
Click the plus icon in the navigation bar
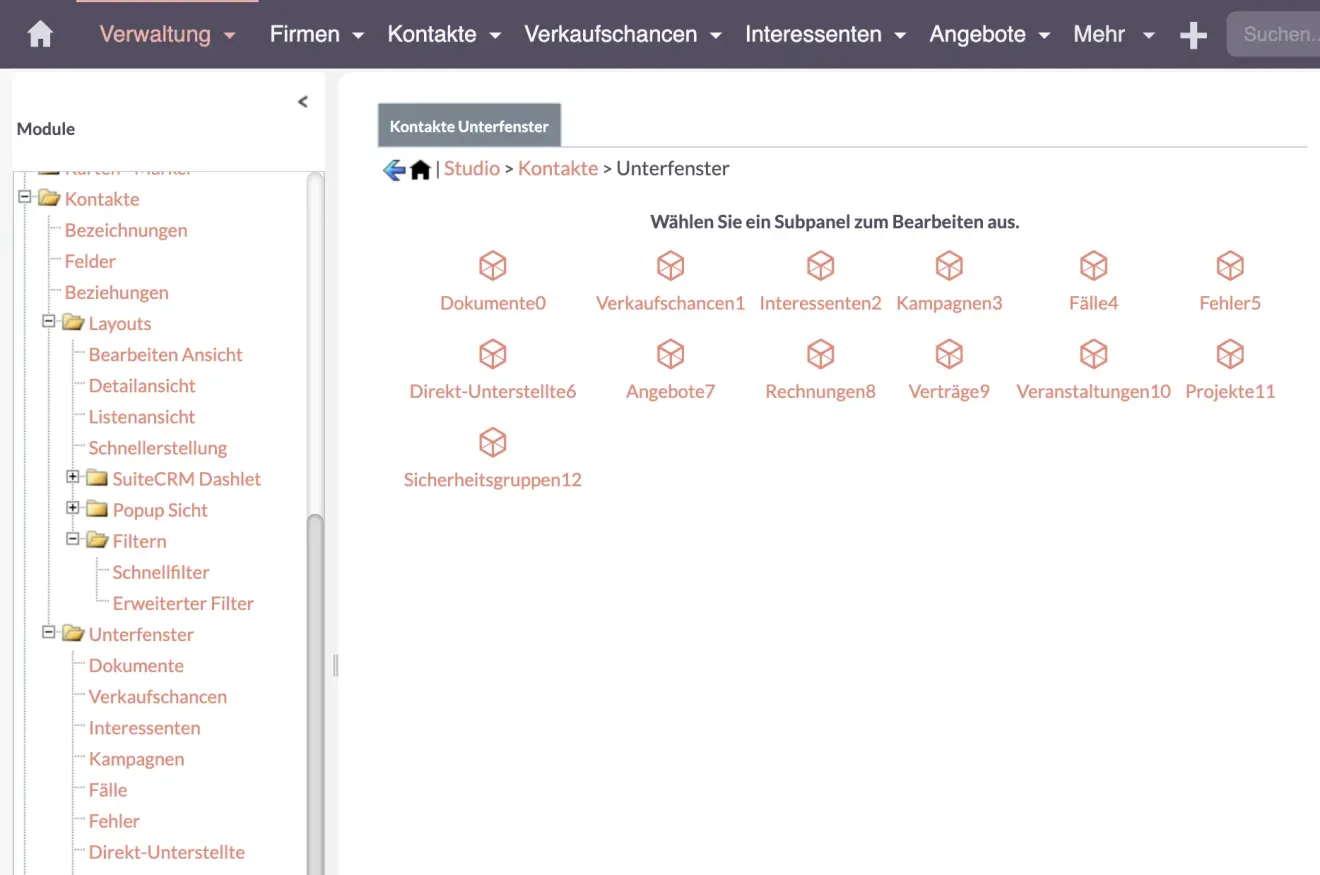(x=1192, y=34)
